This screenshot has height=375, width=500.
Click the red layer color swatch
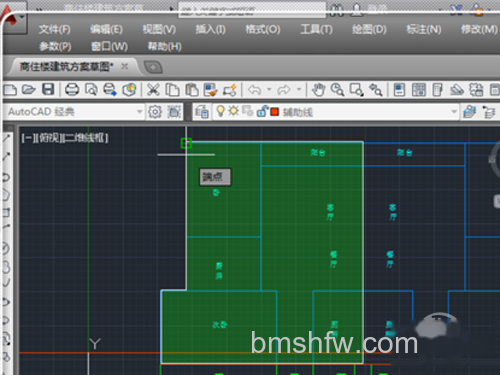[274, 112]
